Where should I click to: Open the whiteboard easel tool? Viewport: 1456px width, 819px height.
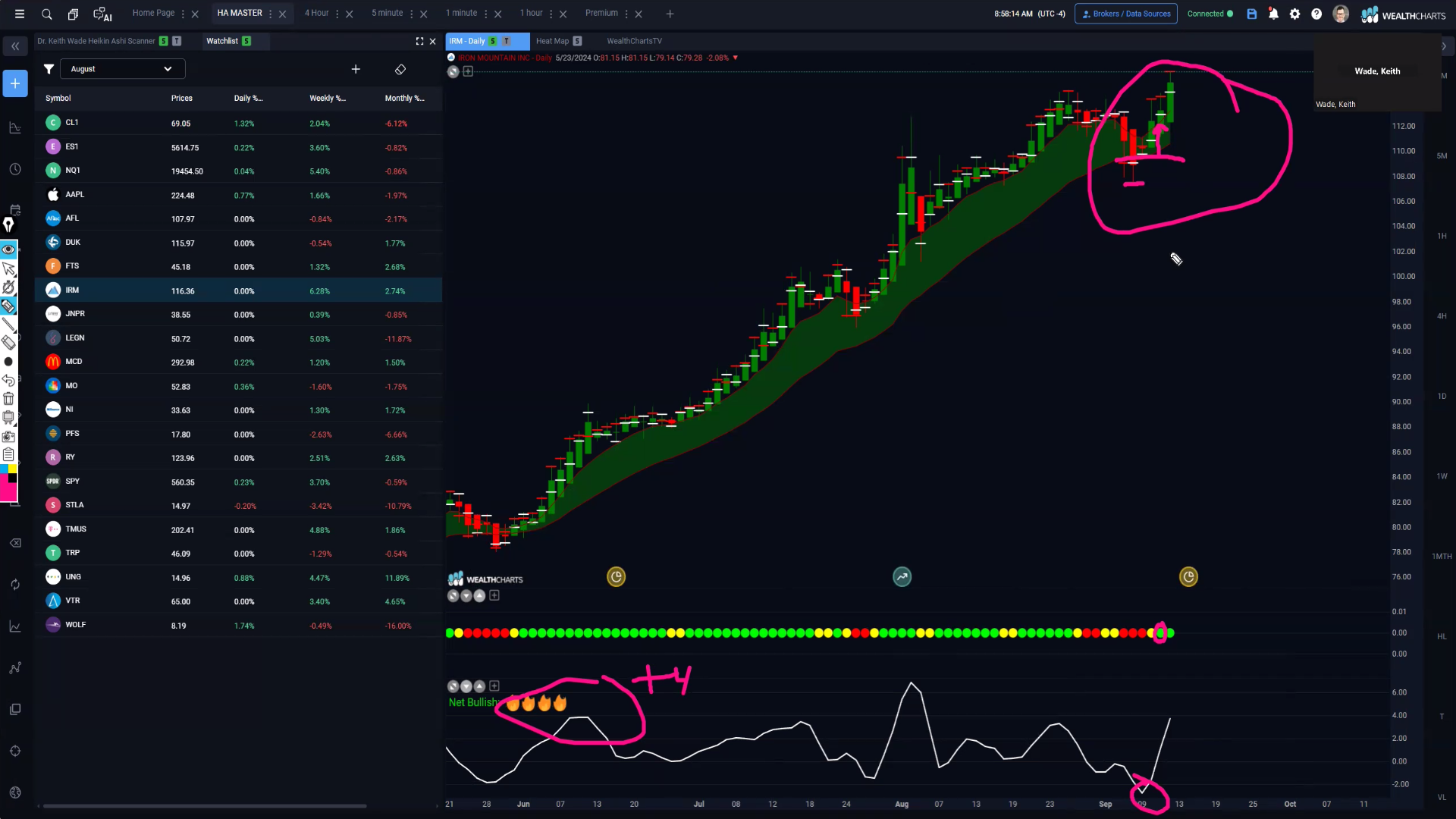point(9,417)
